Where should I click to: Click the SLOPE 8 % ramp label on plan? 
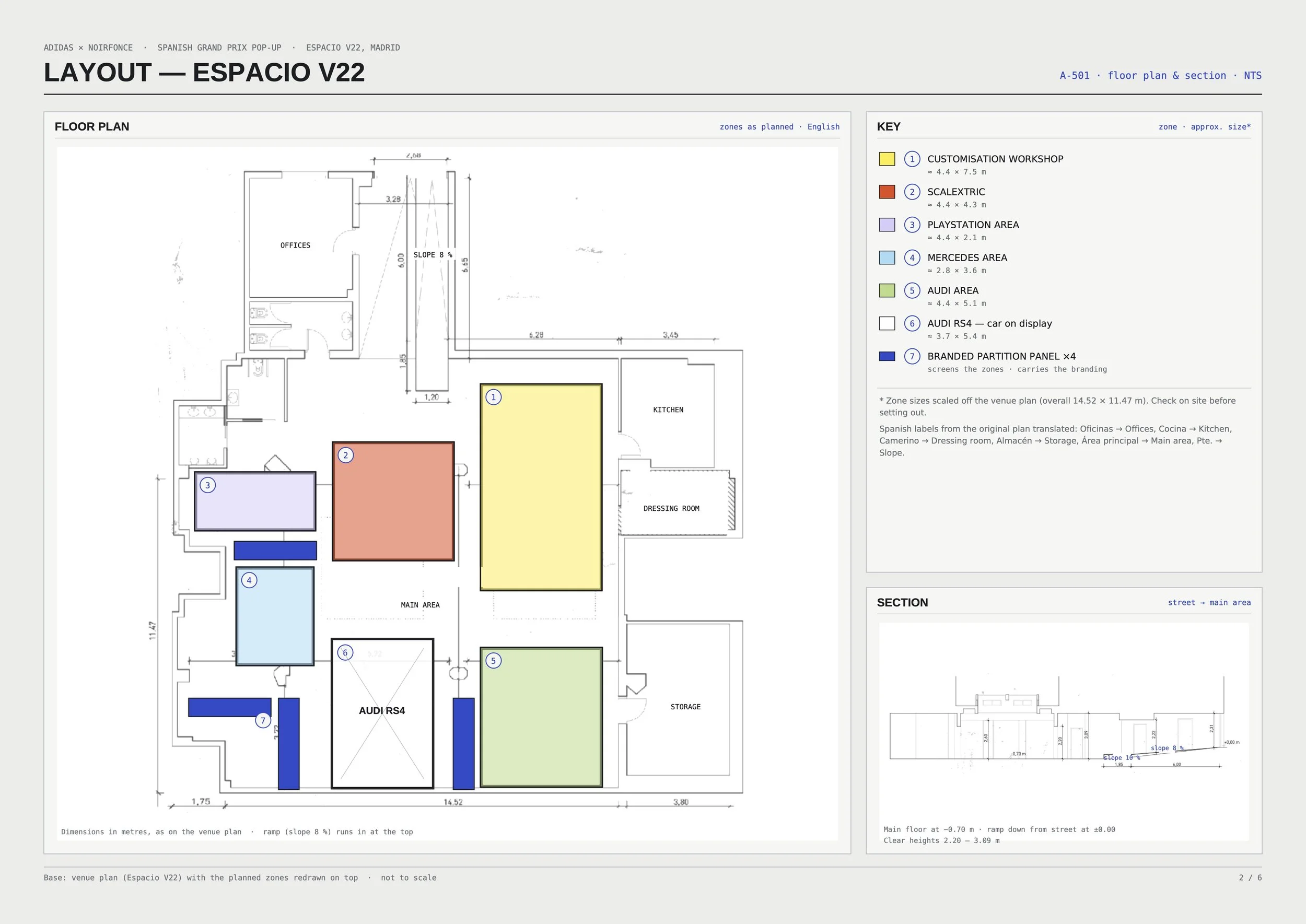pyautogui.click(x=433, y=255)
